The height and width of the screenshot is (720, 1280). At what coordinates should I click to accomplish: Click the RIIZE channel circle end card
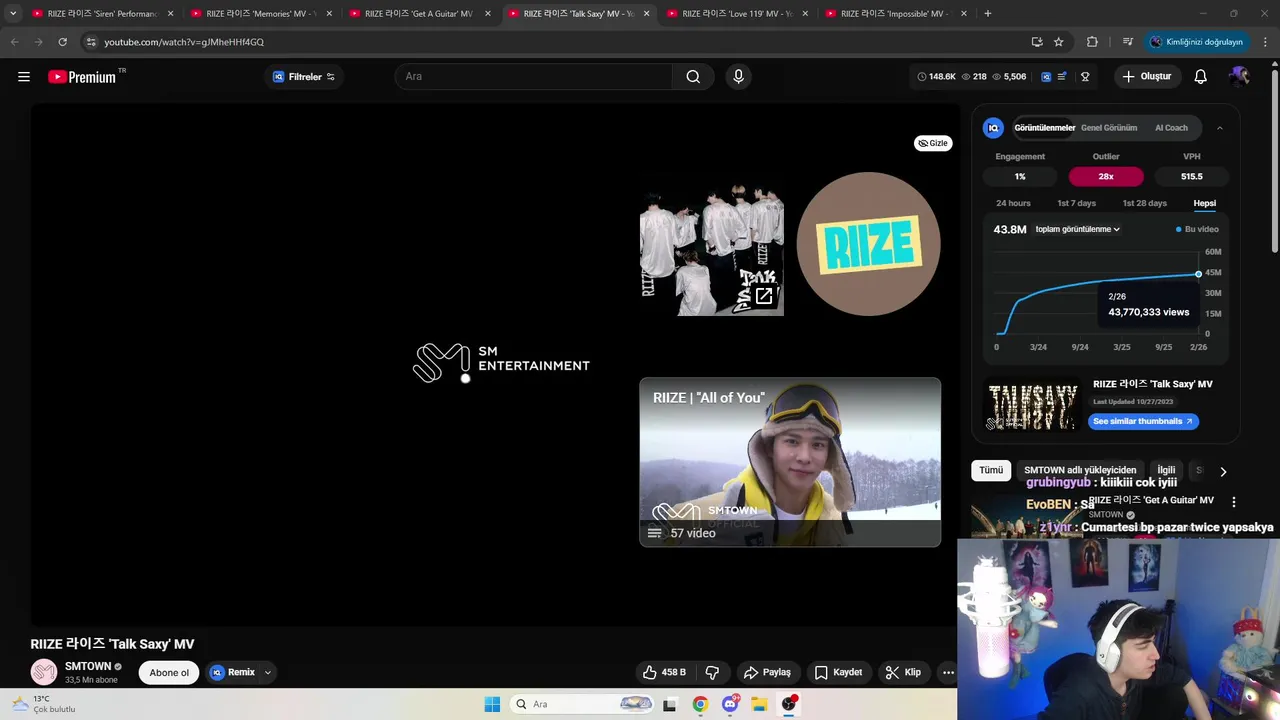tap(868, 244)
